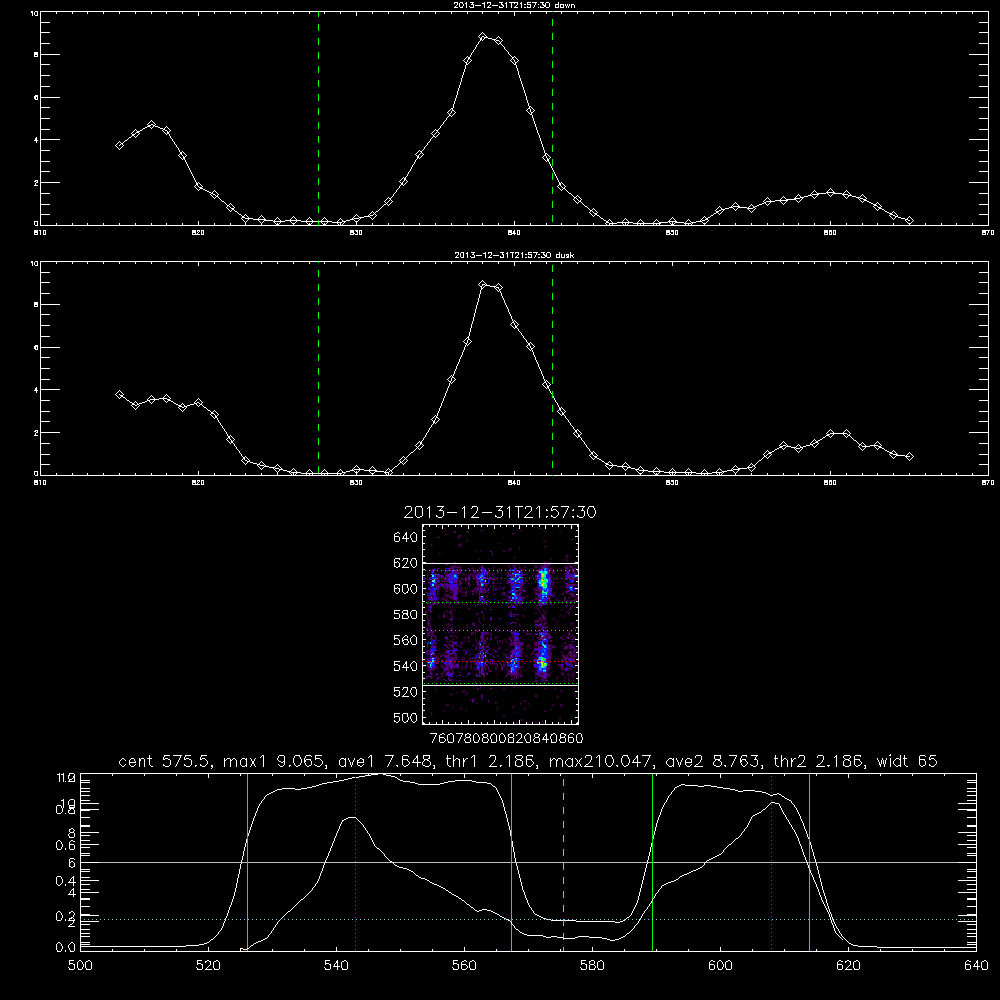Viewport: 1000px width, 1000px height.
Task: Click bottom plot x-axis label 560
Action: (x=464, y=966)
